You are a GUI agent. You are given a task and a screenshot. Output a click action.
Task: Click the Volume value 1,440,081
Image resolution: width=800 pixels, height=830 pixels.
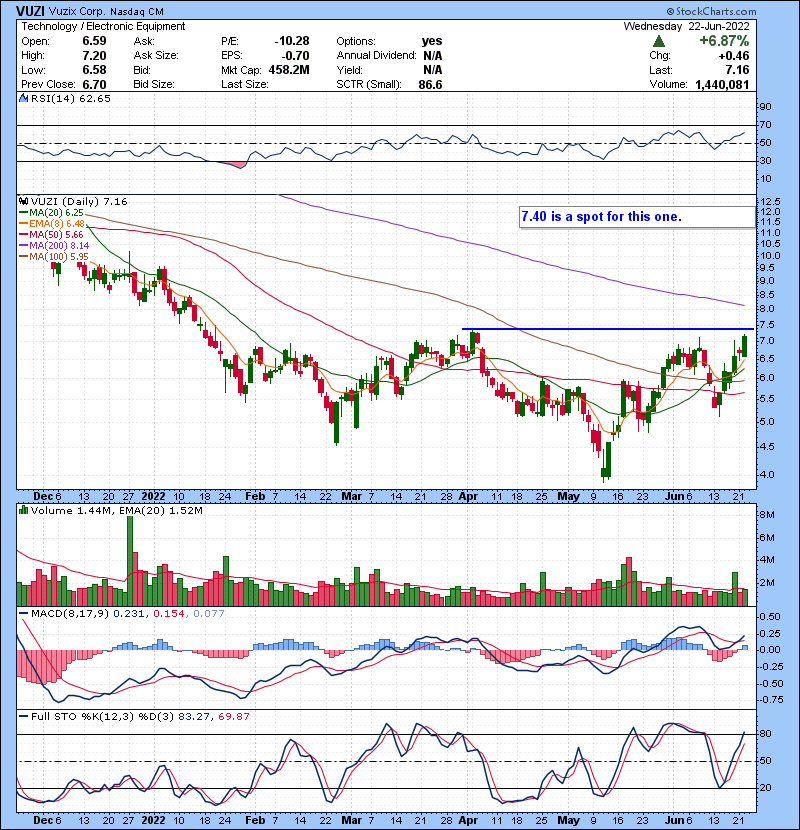coord(722,84)
